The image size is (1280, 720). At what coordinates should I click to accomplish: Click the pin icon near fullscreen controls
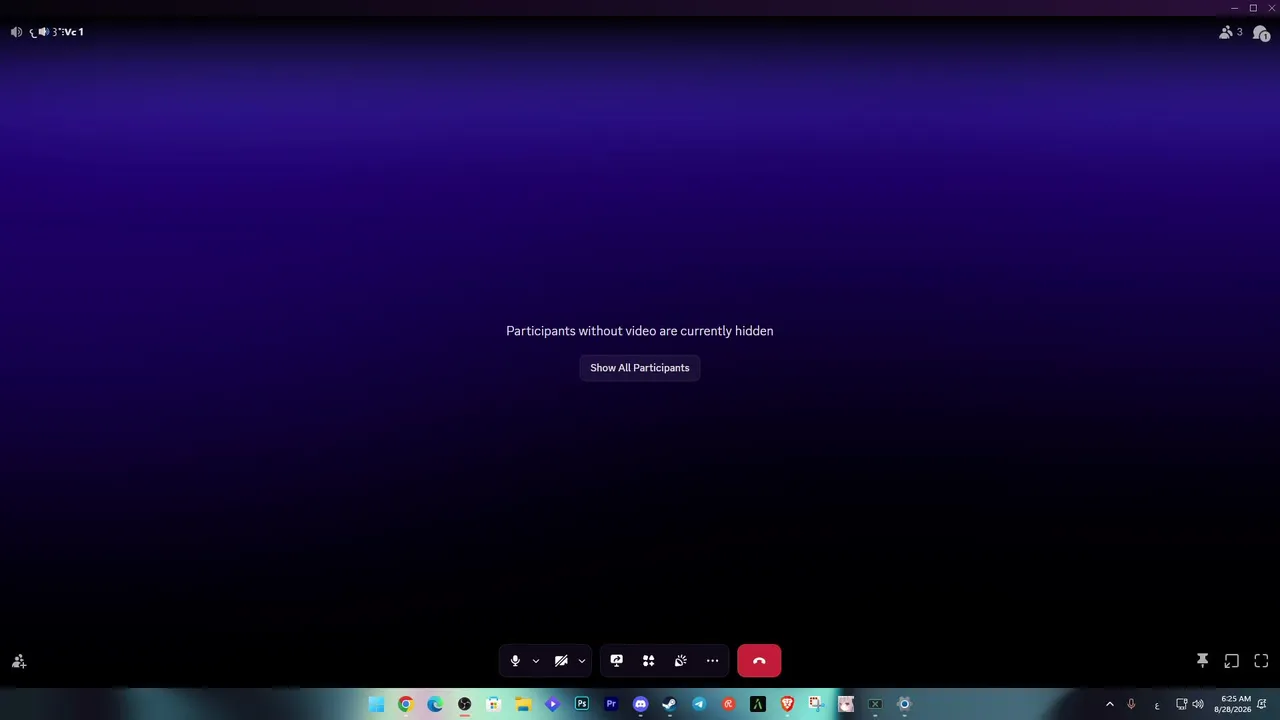click(x=1203, y=661)
